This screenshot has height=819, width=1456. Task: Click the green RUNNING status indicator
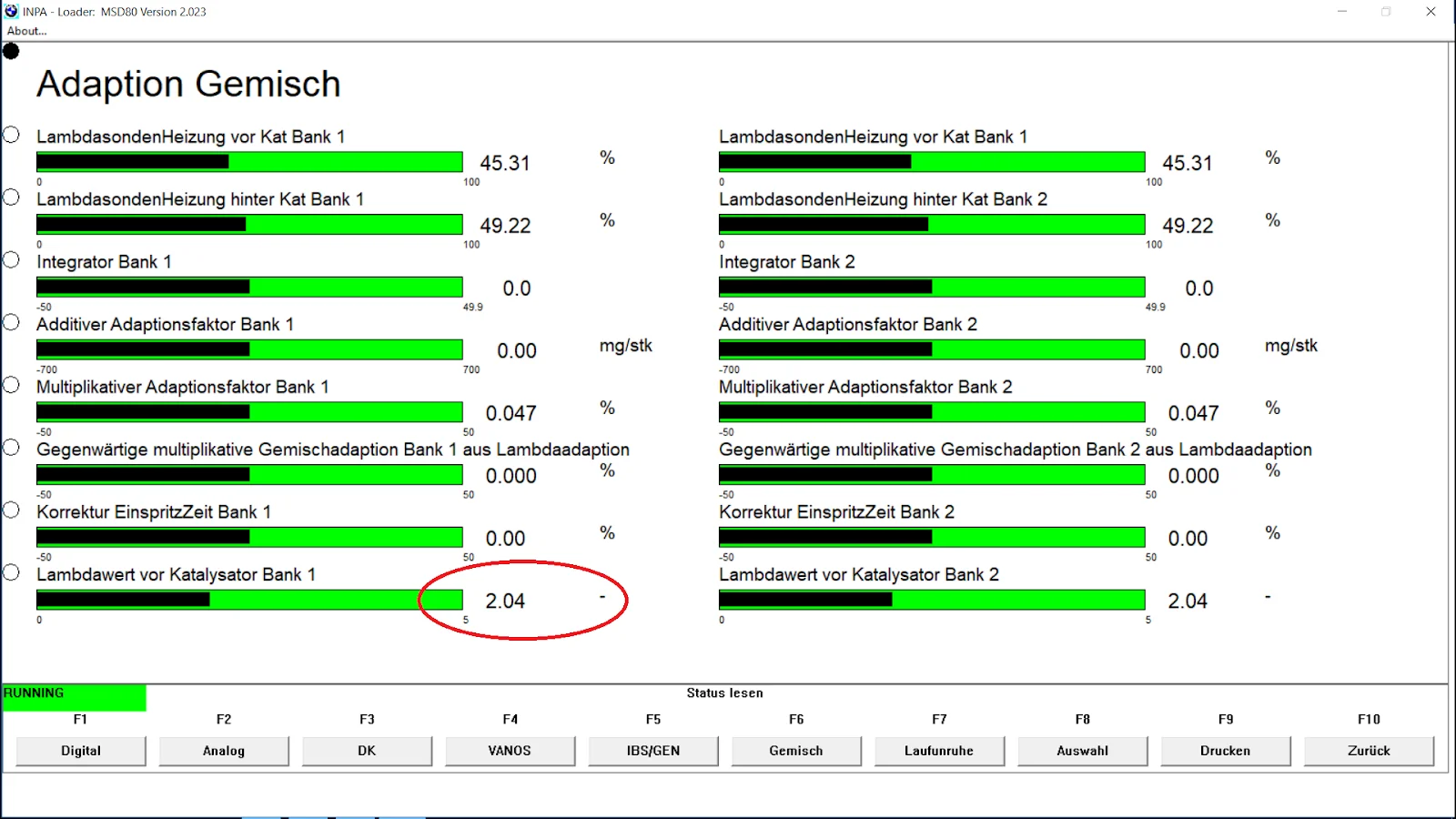pyautogui.click(x=74, y=696)
